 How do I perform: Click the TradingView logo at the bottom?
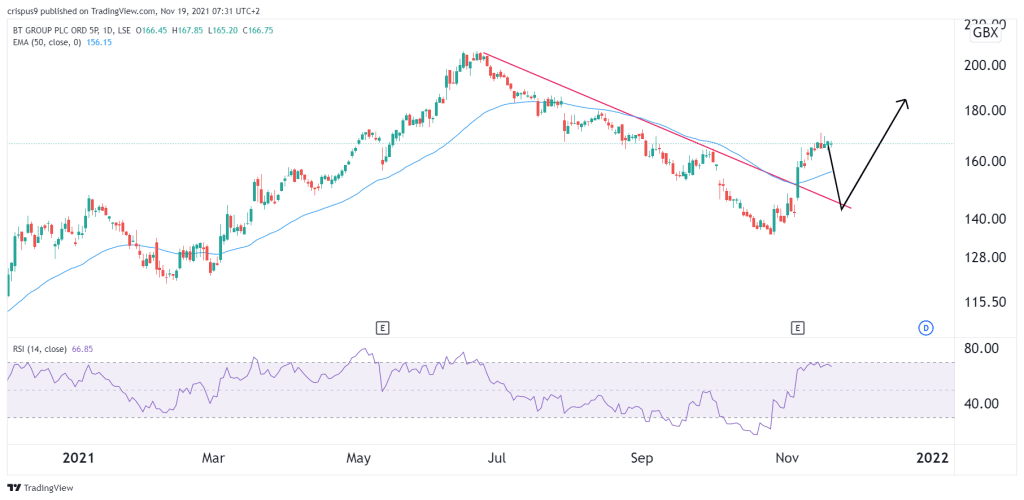click(40, 488)
